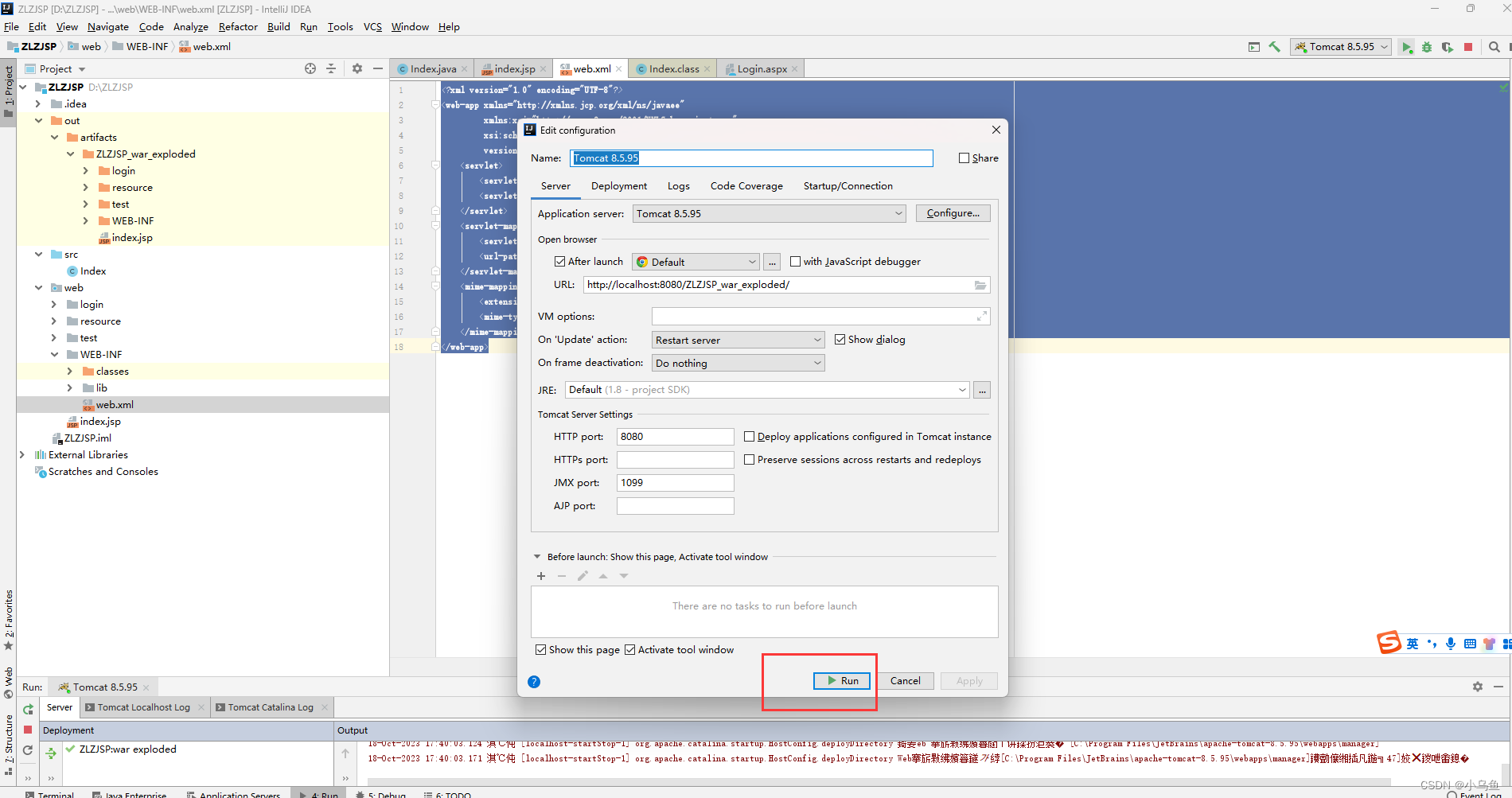Screen dimensions: 1512x798
Task: Click the Run button in dialog
Action: (842, 681)
